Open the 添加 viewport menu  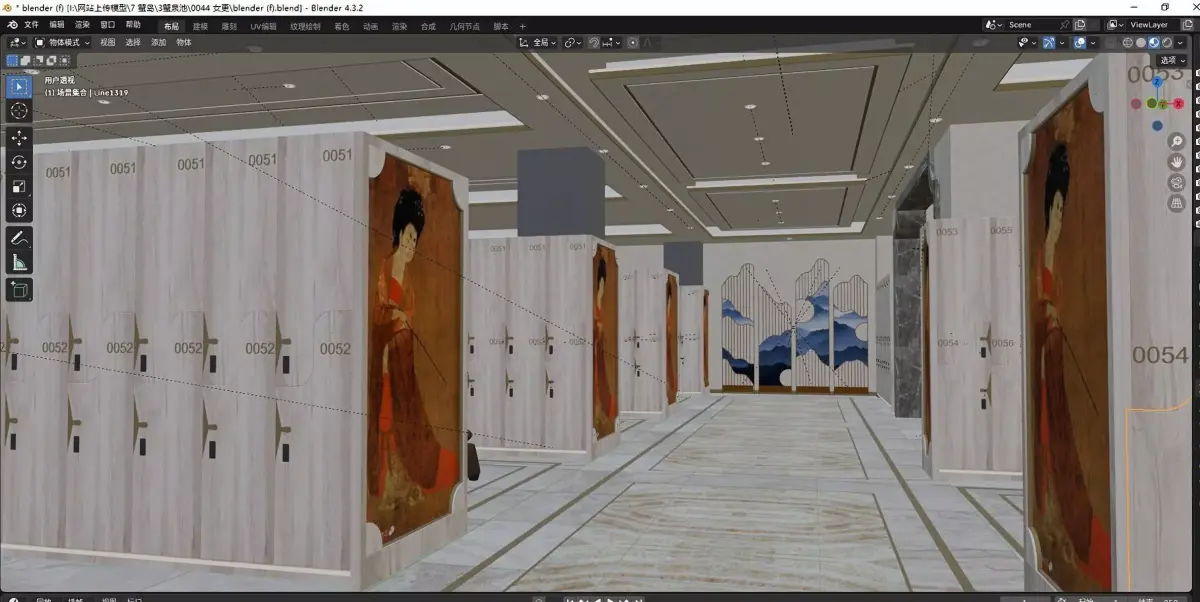click(x=158, y=43)
